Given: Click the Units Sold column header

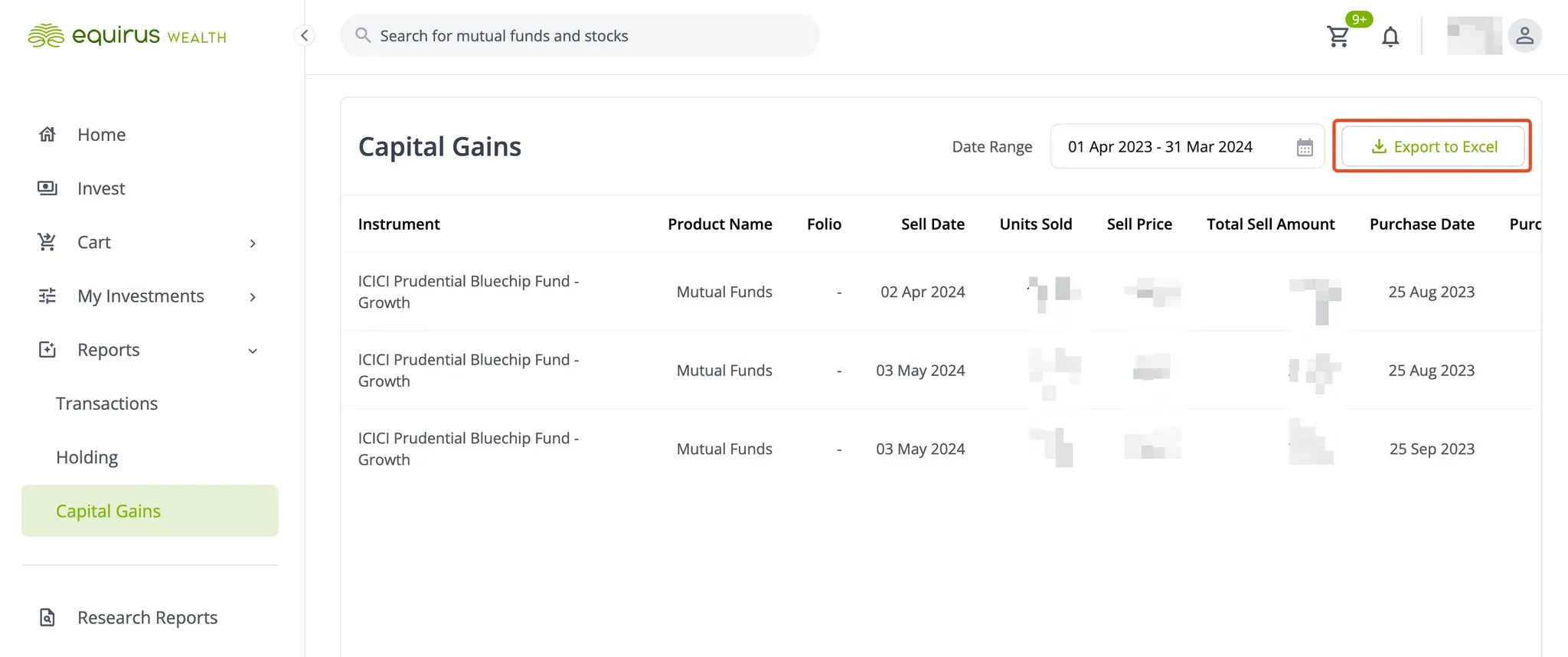Looking at the screenshot, I should click(1036, 224).
